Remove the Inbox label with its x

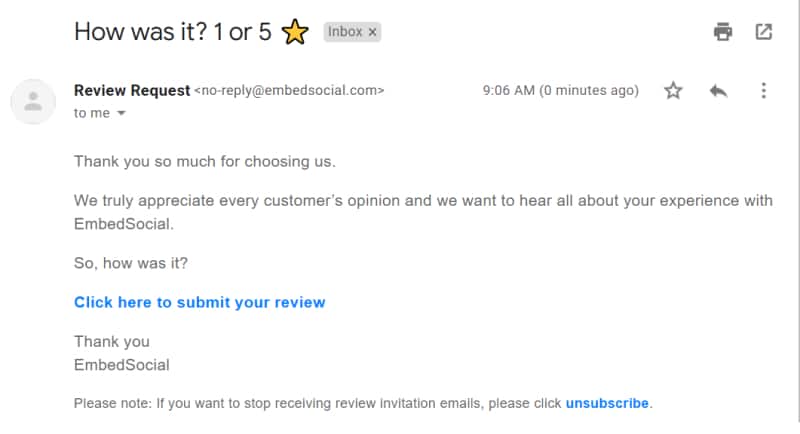click(372, 32)
